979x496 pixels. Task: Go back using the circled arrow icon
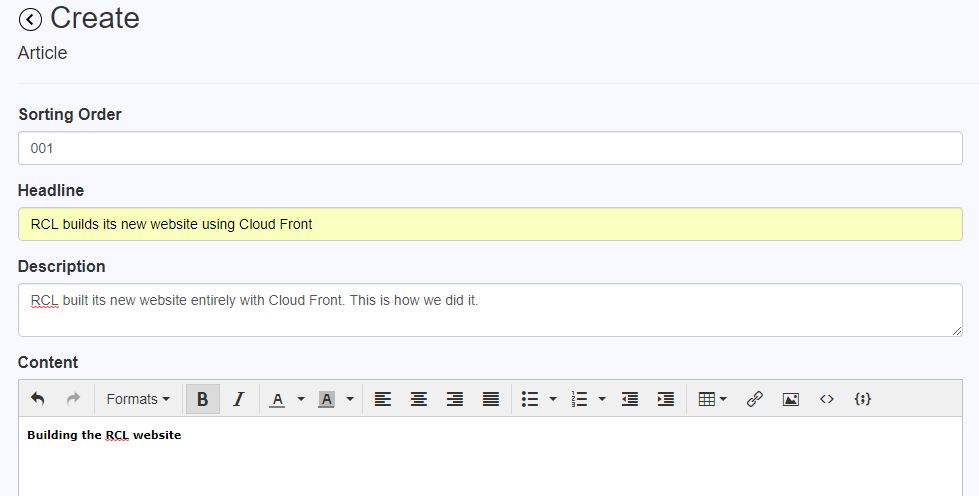tap(30, 19)
